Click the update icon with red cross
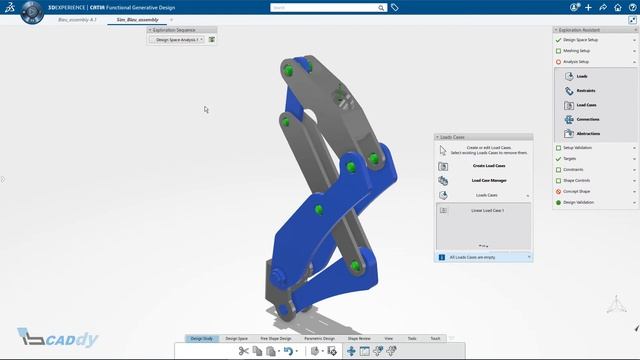 pyautogui.click(x=332, y=351)
